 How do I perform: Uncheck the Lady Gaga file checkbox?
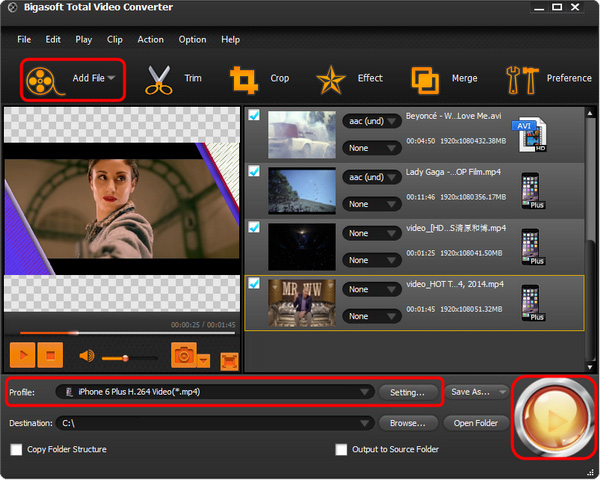(254, 171)
